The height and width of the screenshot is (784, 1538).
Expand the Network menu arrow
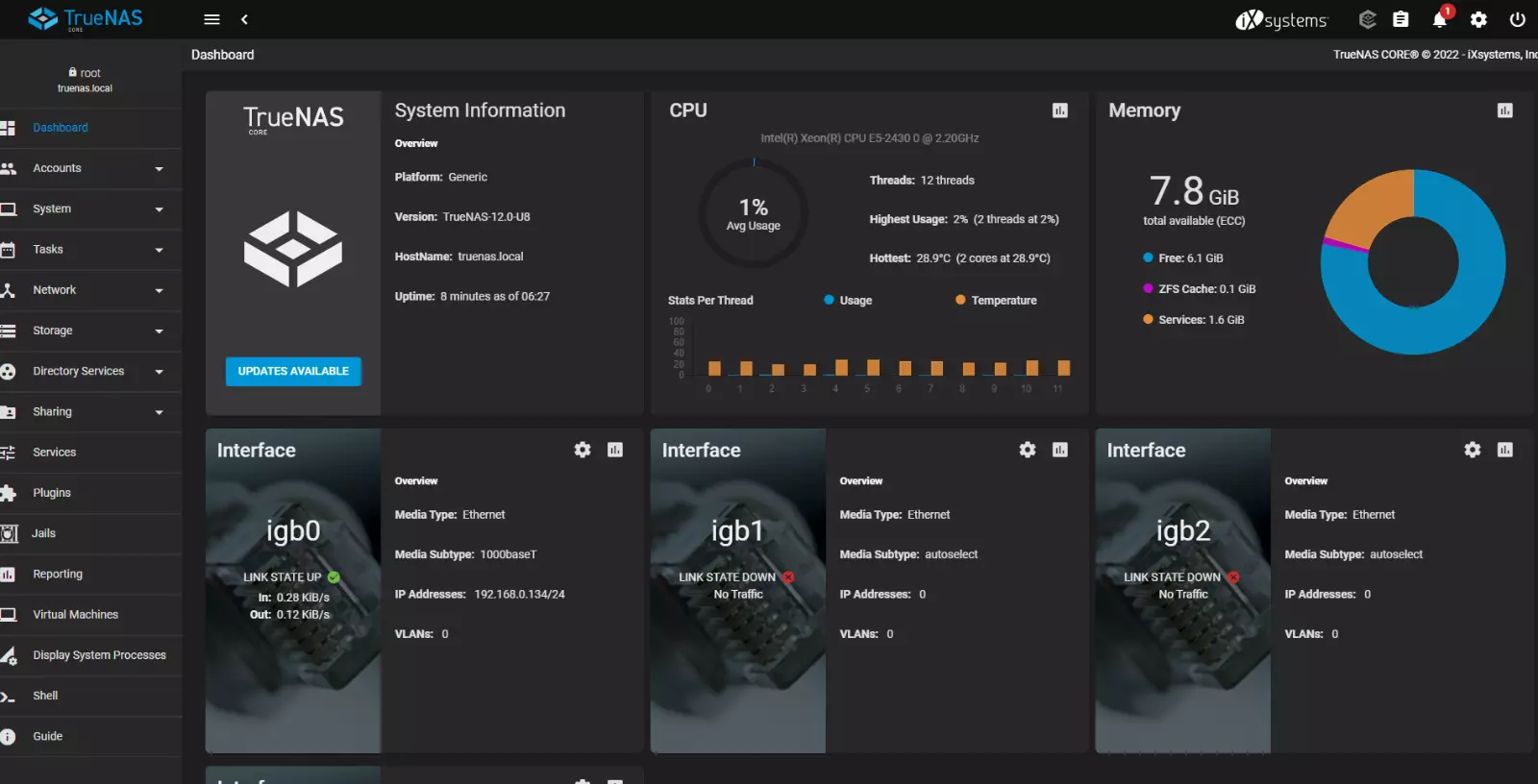click(x=159, y=290)
